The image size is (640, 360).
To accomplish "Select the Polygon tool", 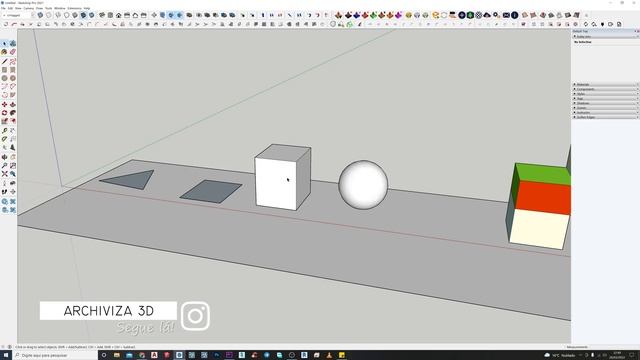I will coord(13,78).
